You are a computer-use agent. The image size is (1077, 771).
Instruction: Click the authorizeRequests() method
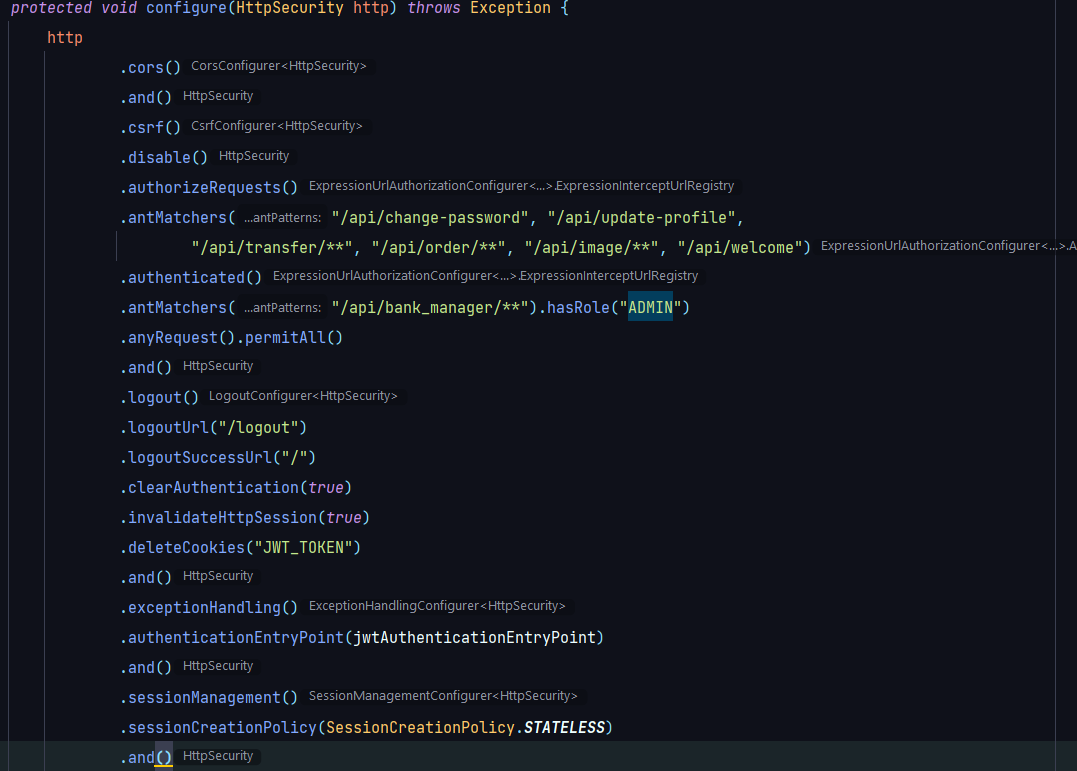207,187
